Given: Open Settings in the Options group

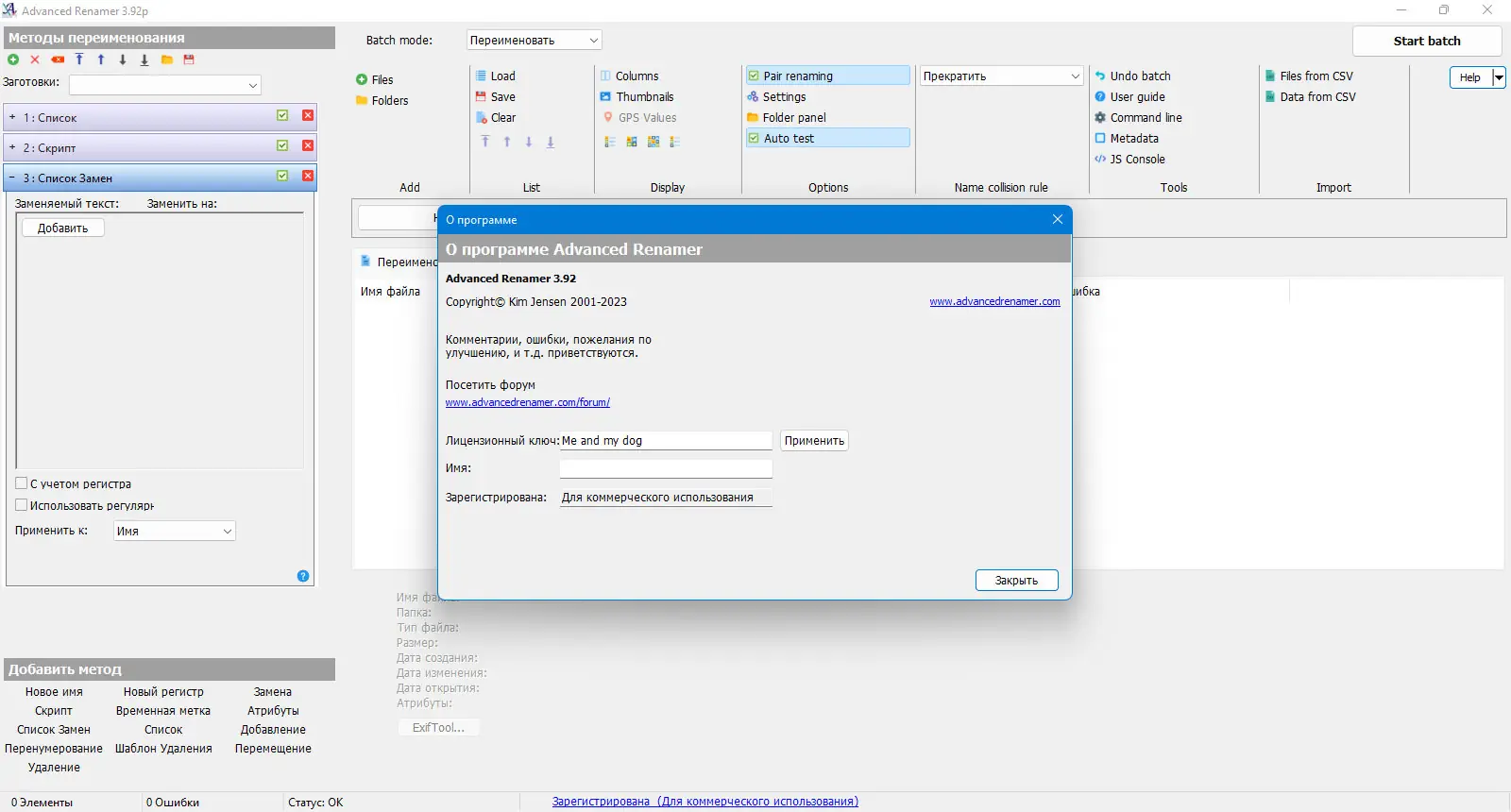Looking at the screenshot, I should point(776,97).
